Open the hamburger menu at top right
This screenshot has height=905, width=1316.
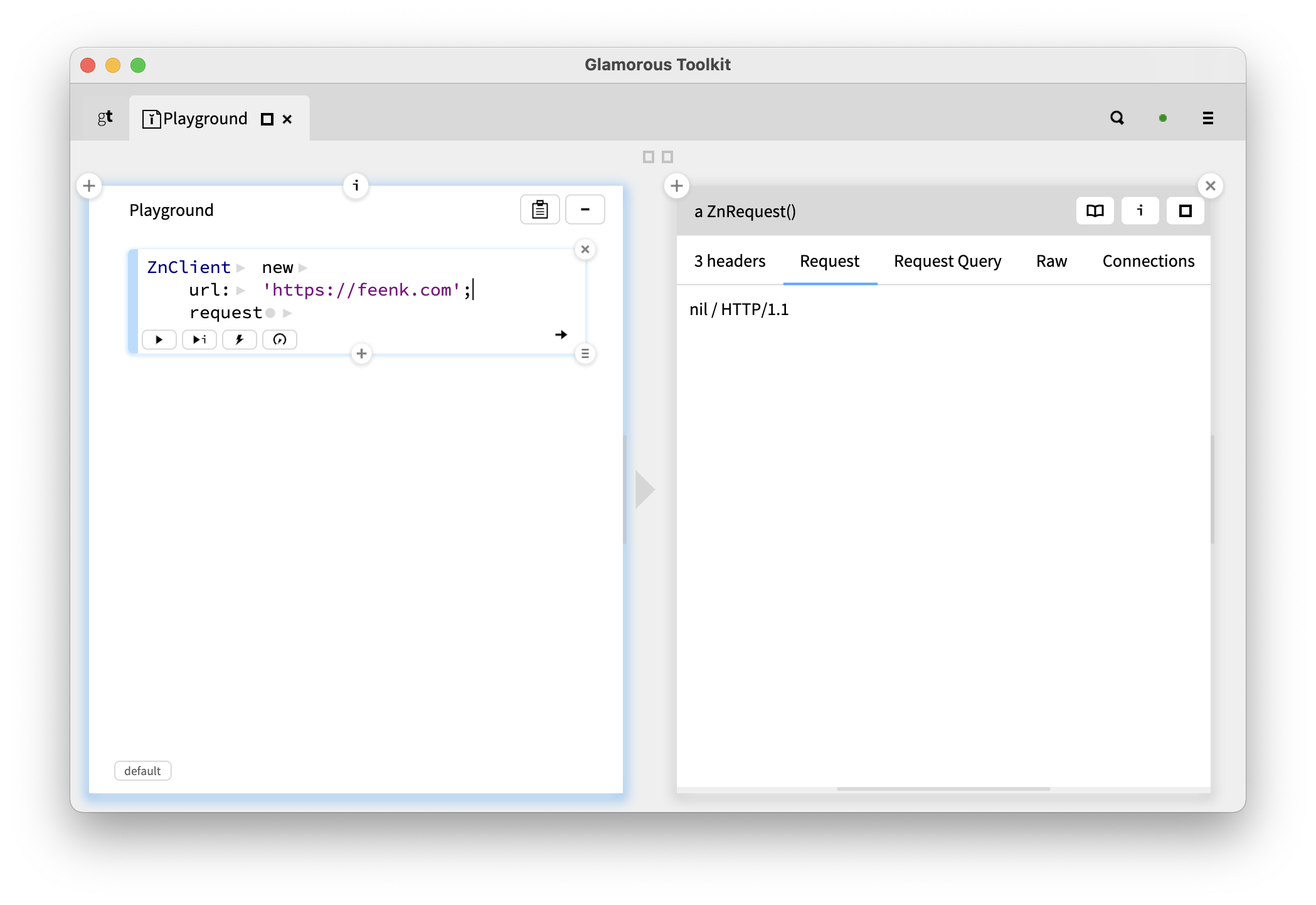[1207, 118]
